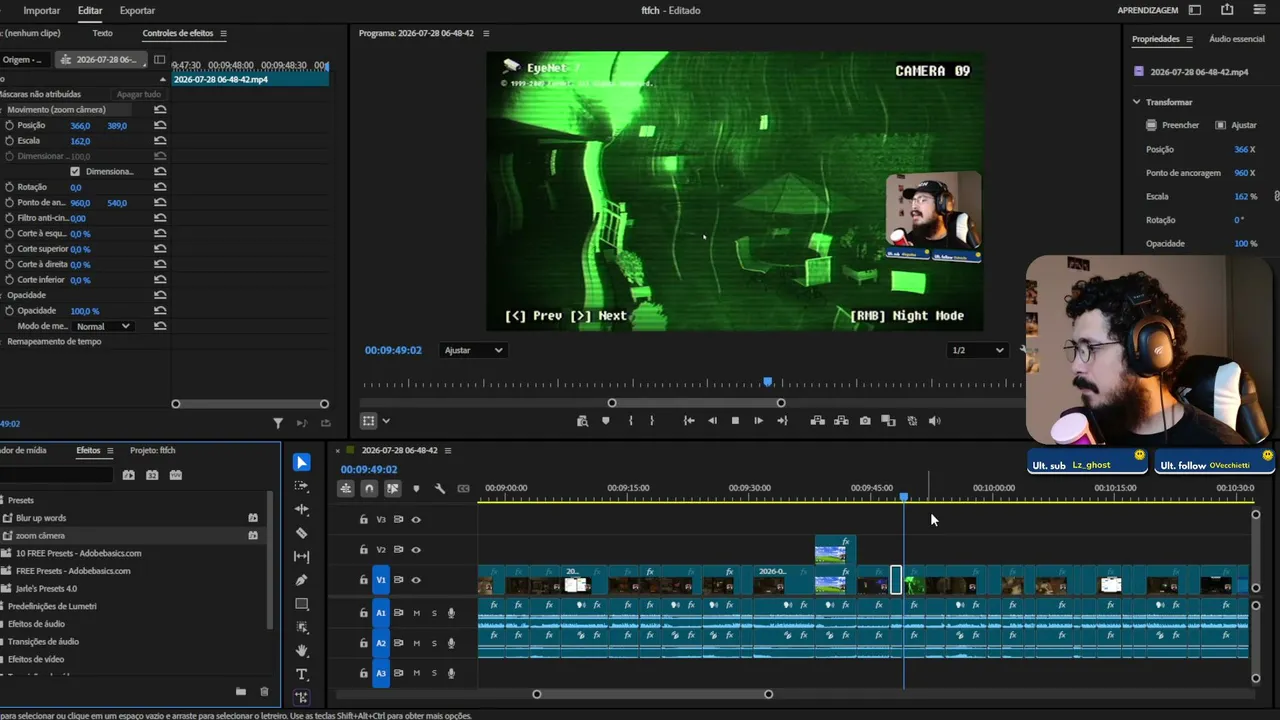Select the Razor tool
The width and height of the screenshot is (1280, 720).
click(302, 533)
